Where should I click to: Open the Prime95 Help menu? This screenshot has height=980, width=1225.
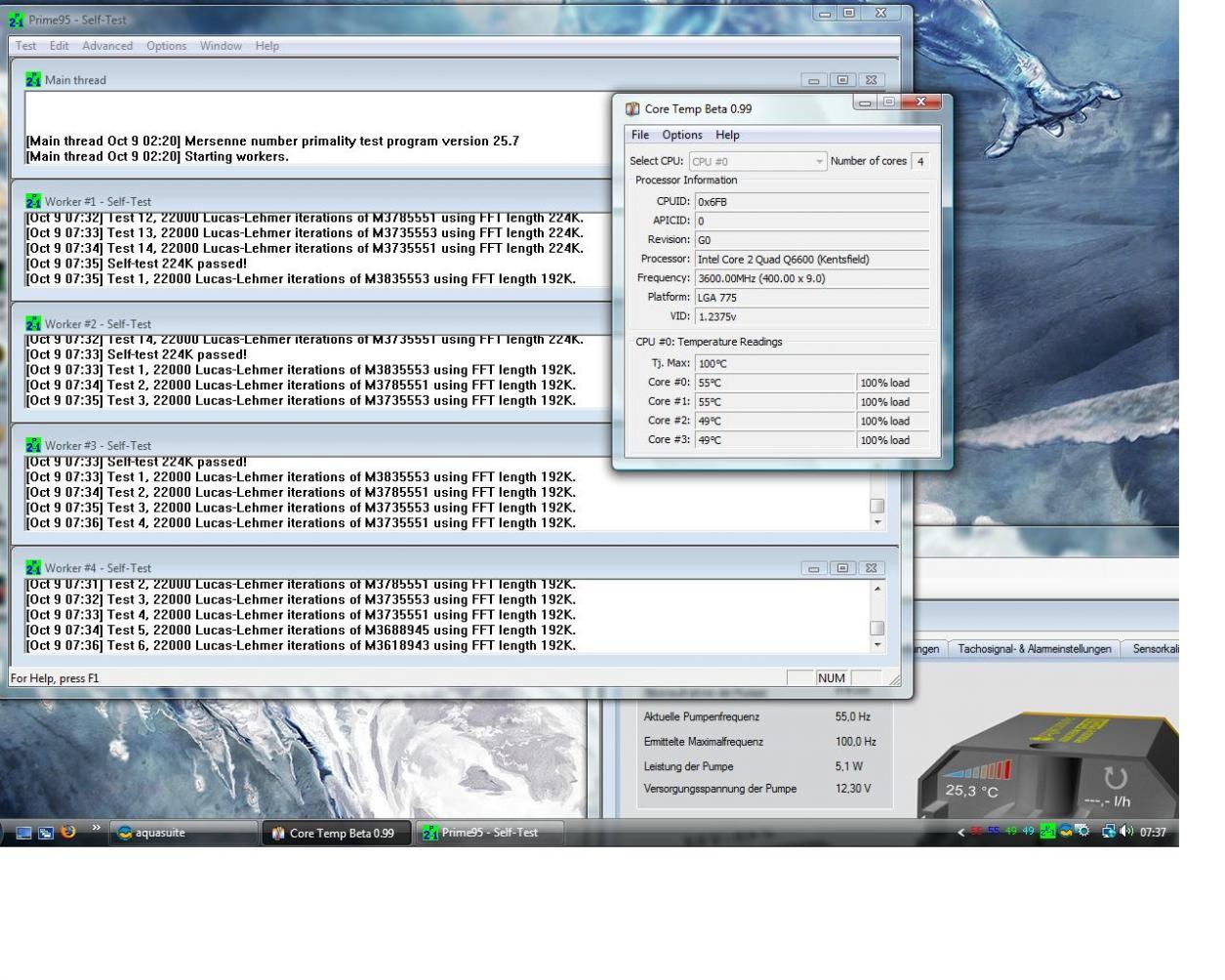coord(267,46)
